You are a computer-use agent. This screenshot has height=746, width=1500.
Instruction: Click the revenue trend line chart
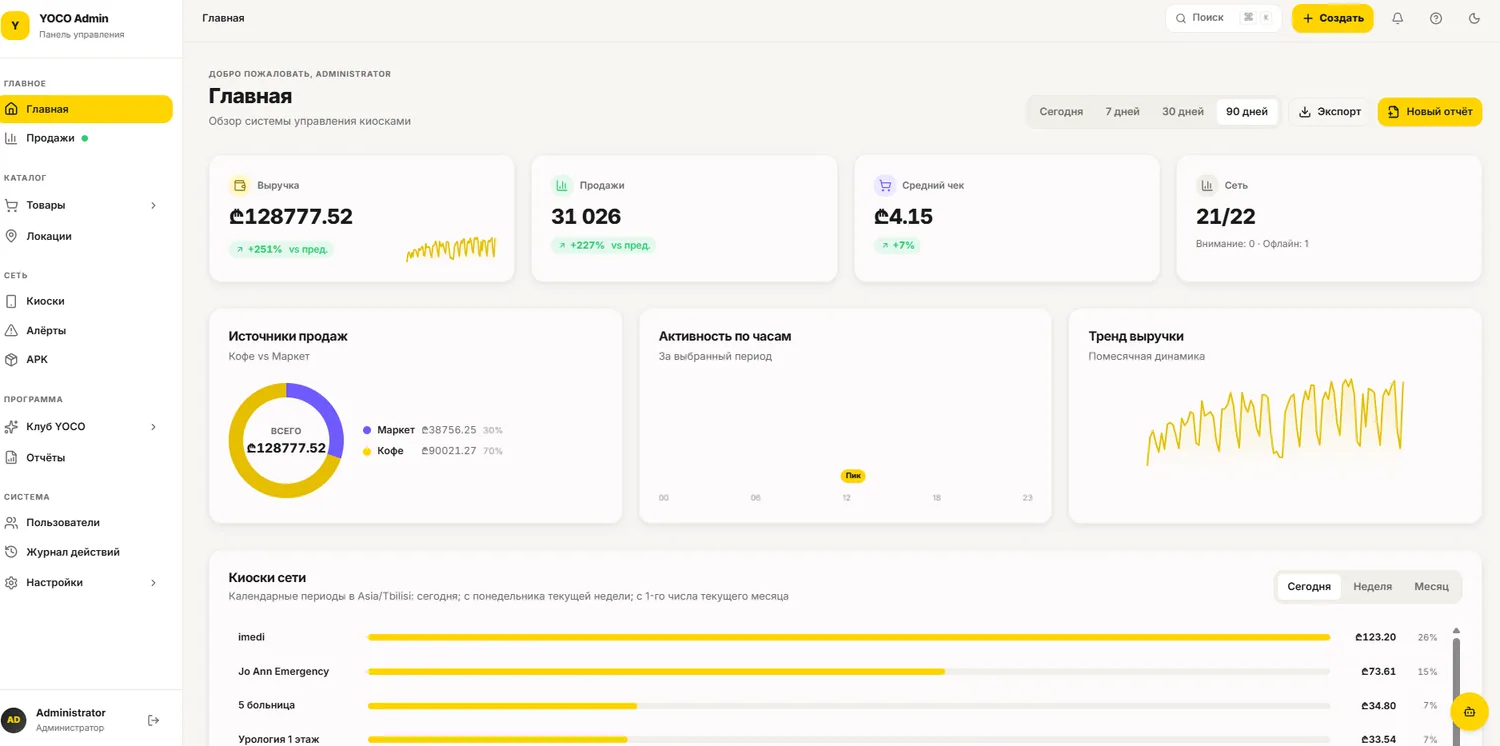point(1275,422)
